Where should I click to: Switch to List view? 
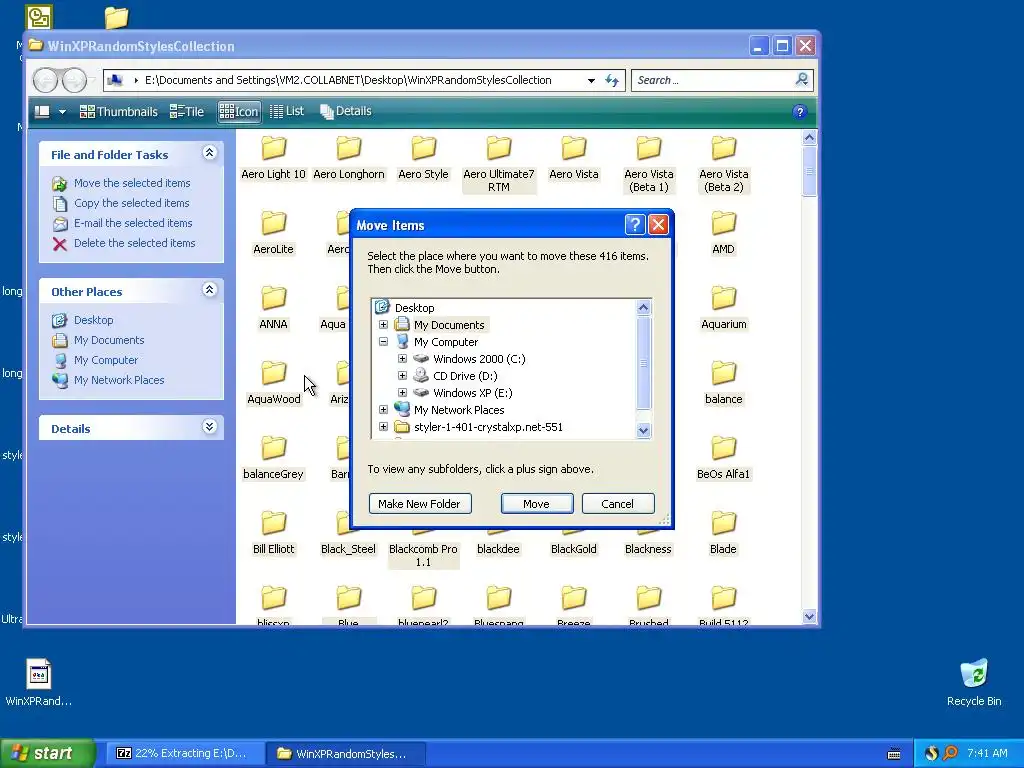click(287, 112)
